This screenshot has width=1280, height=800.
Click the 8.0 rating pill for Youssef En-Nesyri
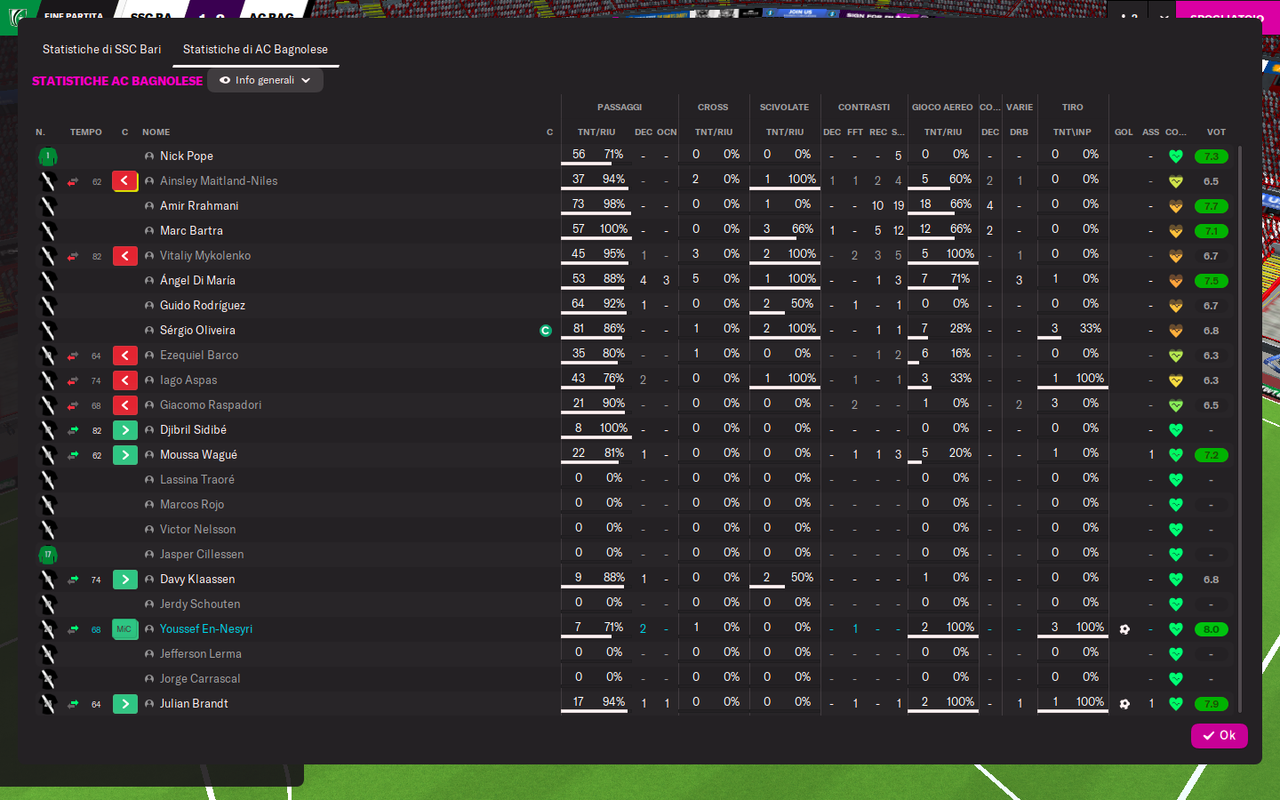click(1211, 629)
